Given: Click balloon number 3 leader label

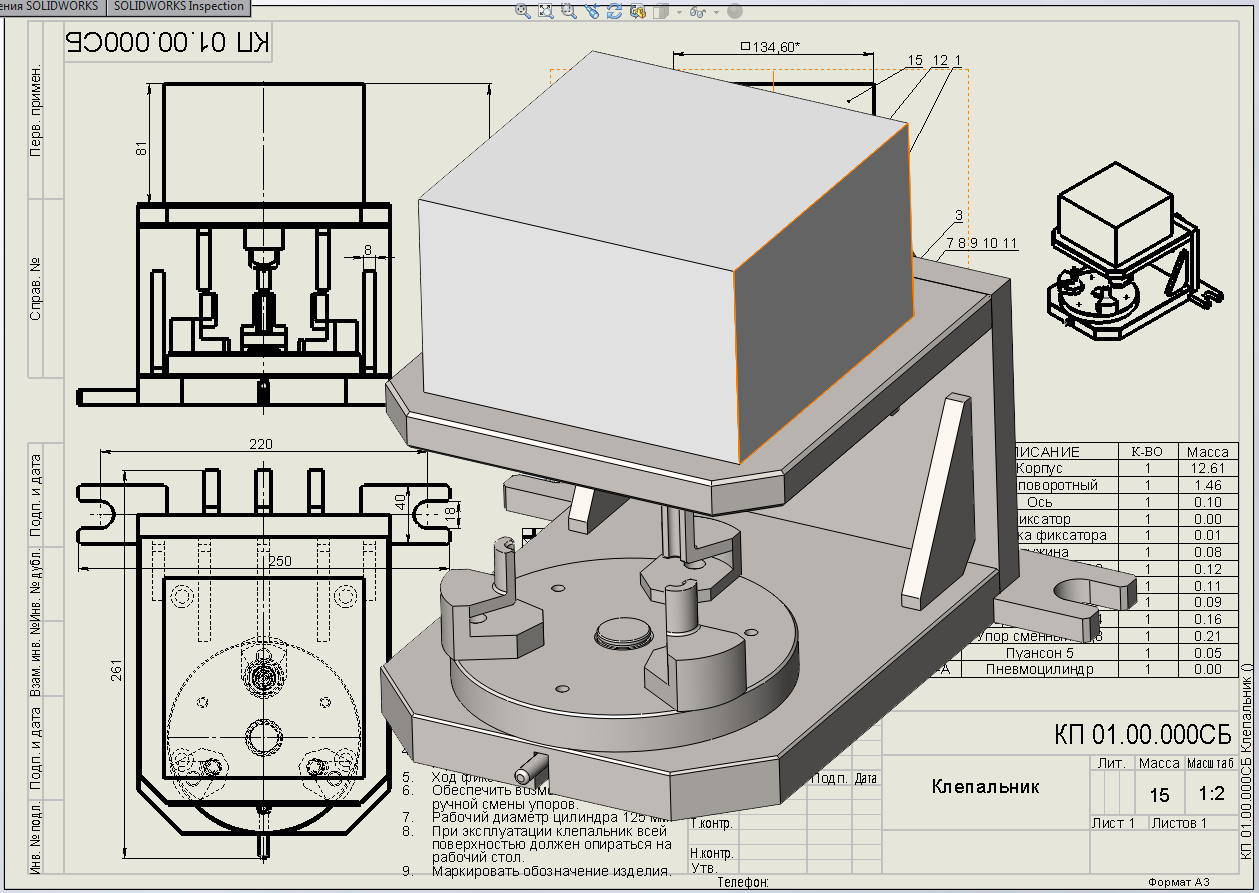Looking at the screenshot, I should (x=959, y=216).
